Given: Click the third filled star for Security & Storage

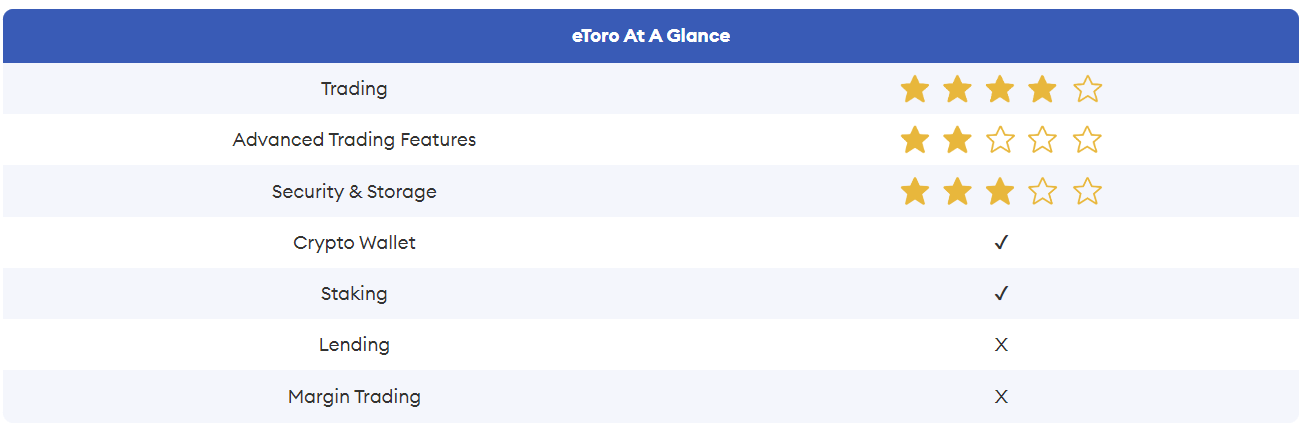Looking at the screenshot, I should (1000, 191).
